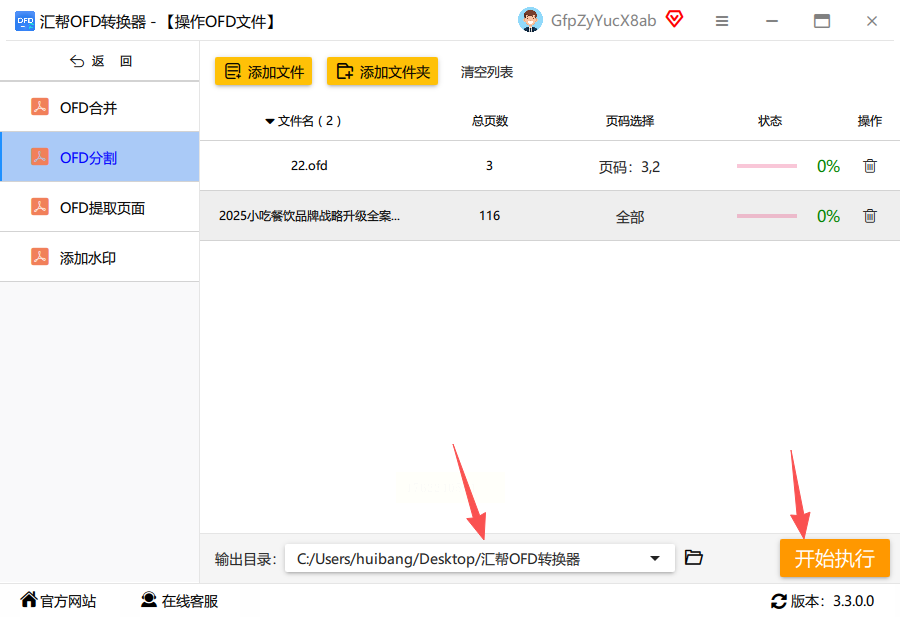
Task: Delete 22.ofd with trash icon
Action: tap(870, 166)
